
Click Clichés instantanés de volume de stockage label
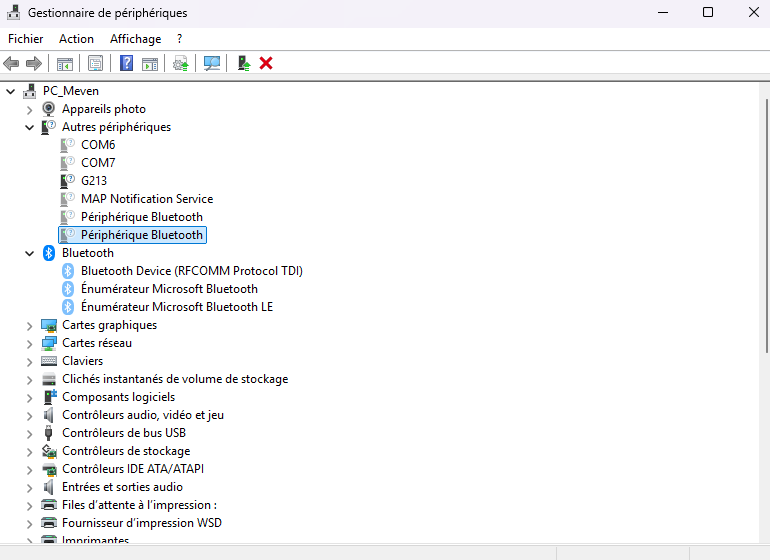pyautogui.click(x=175, y=379)
